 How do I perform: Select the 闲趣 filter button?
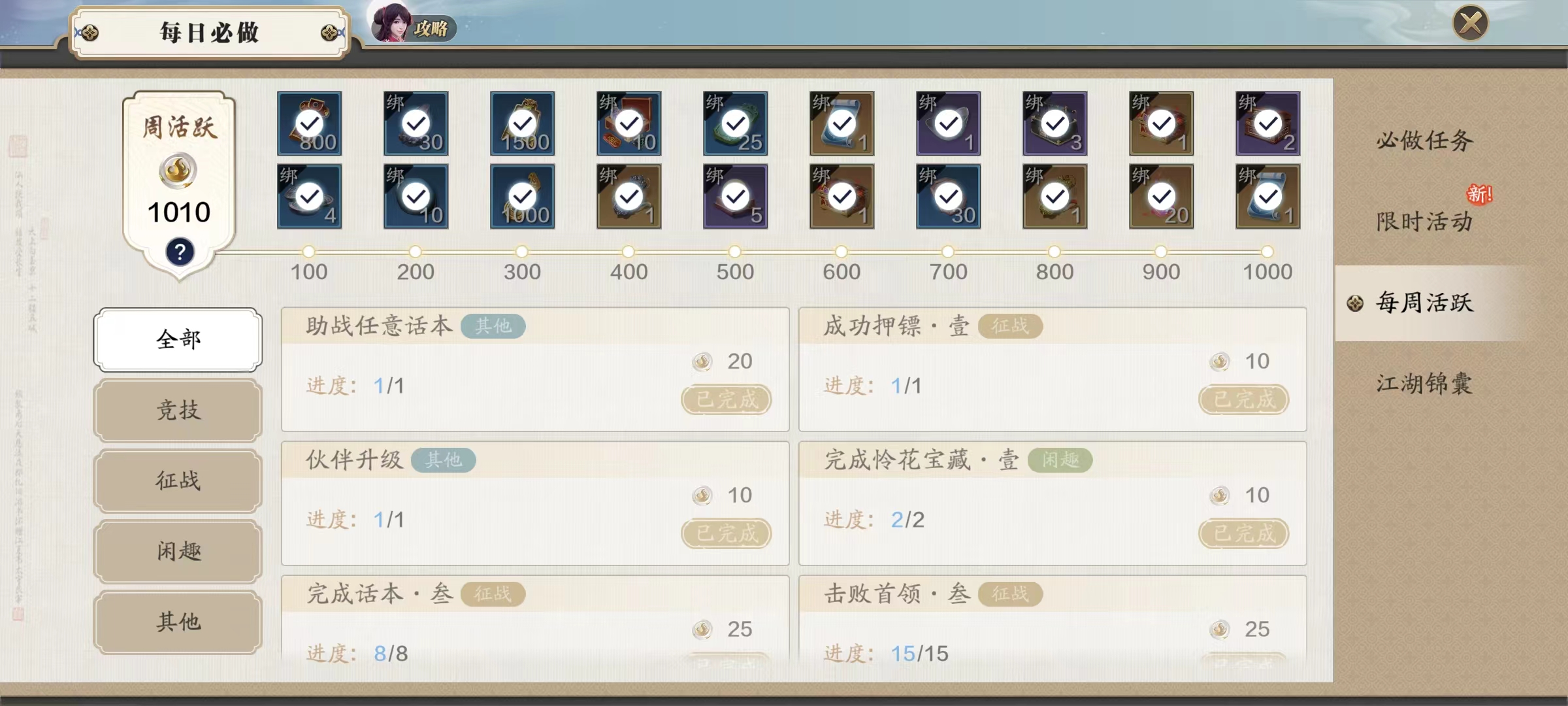(178, 552)
